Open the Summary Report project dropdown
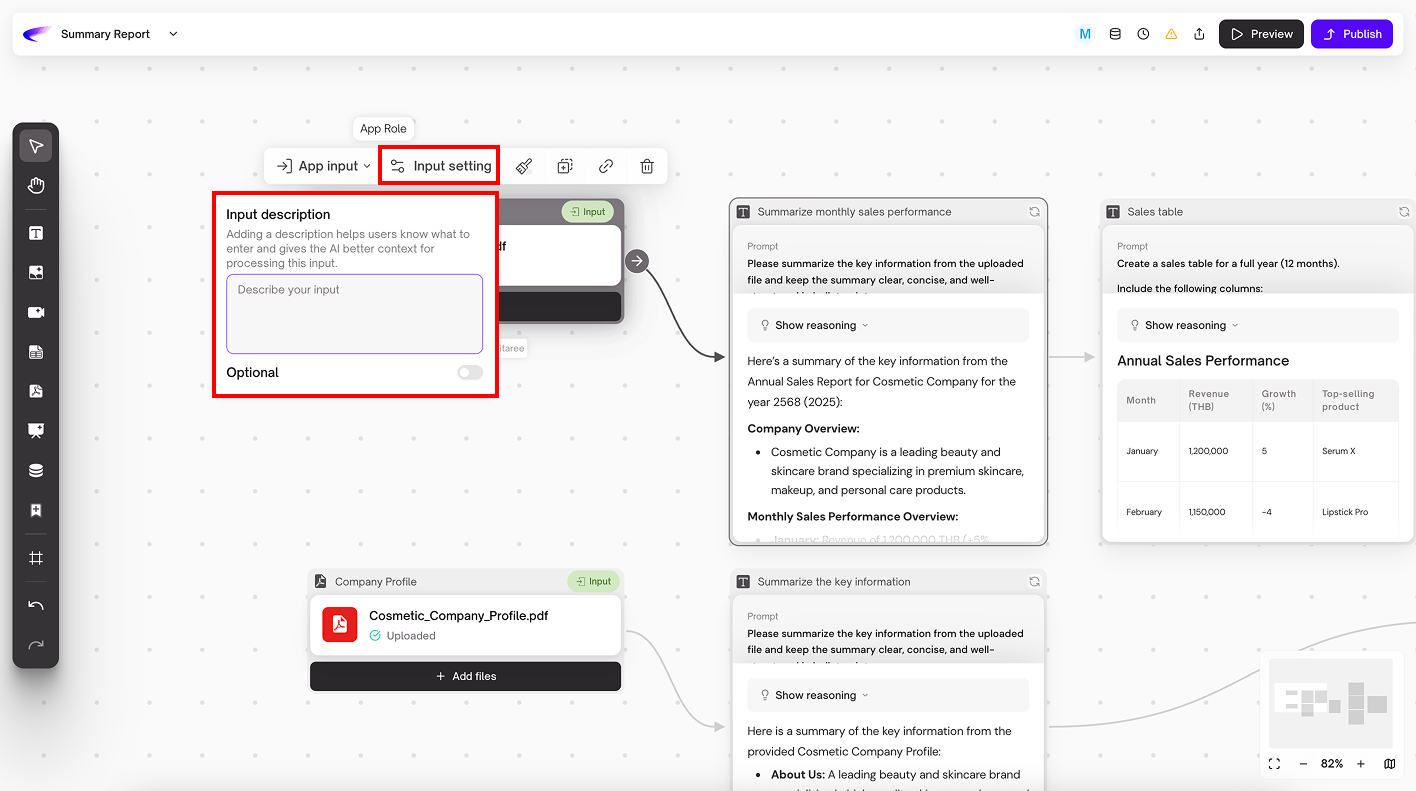The width and height of the screenshot is (1416, 791). point(173,34)
